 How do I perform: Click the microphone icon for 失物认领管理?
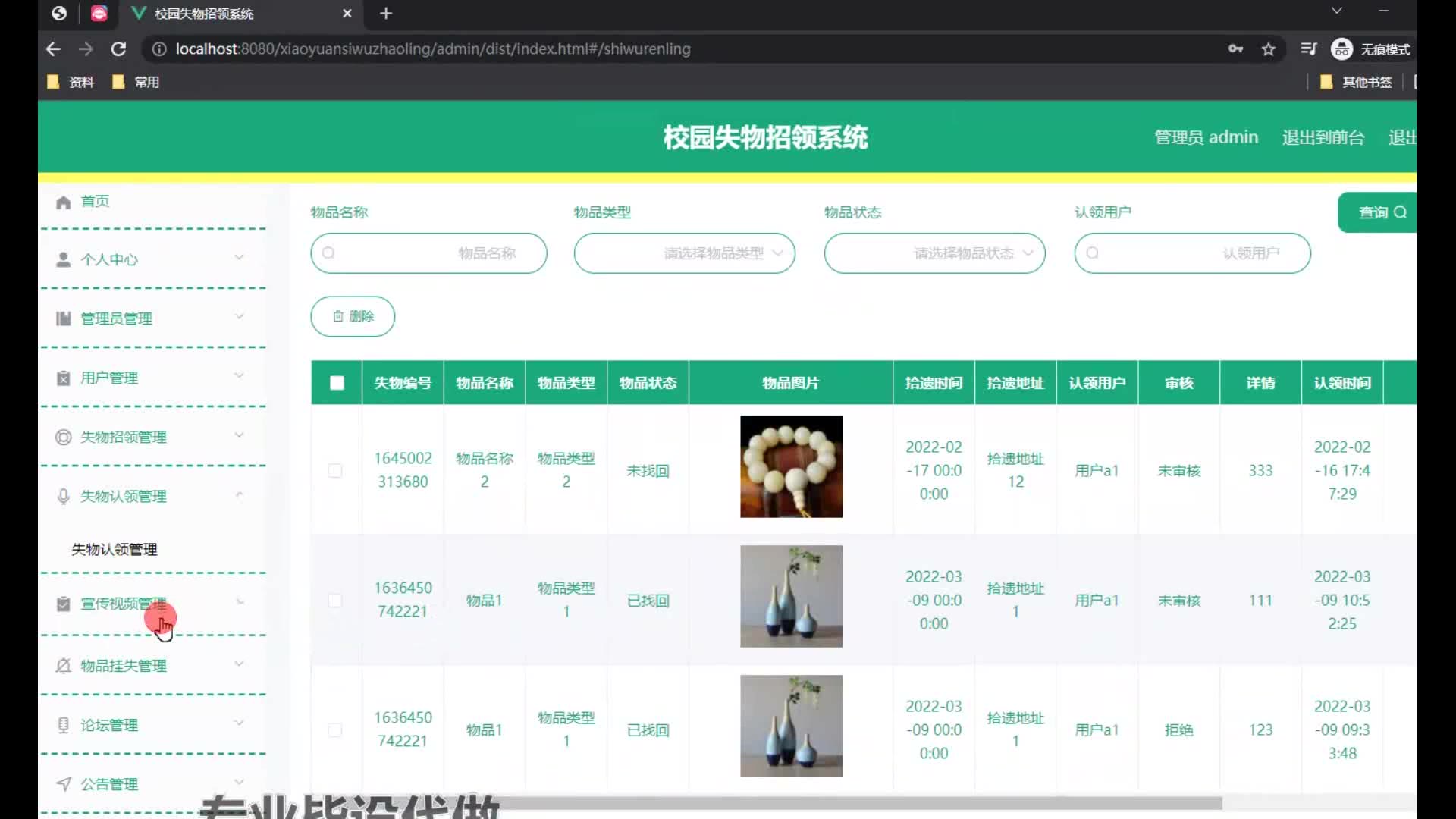click(x=64, y=497)
